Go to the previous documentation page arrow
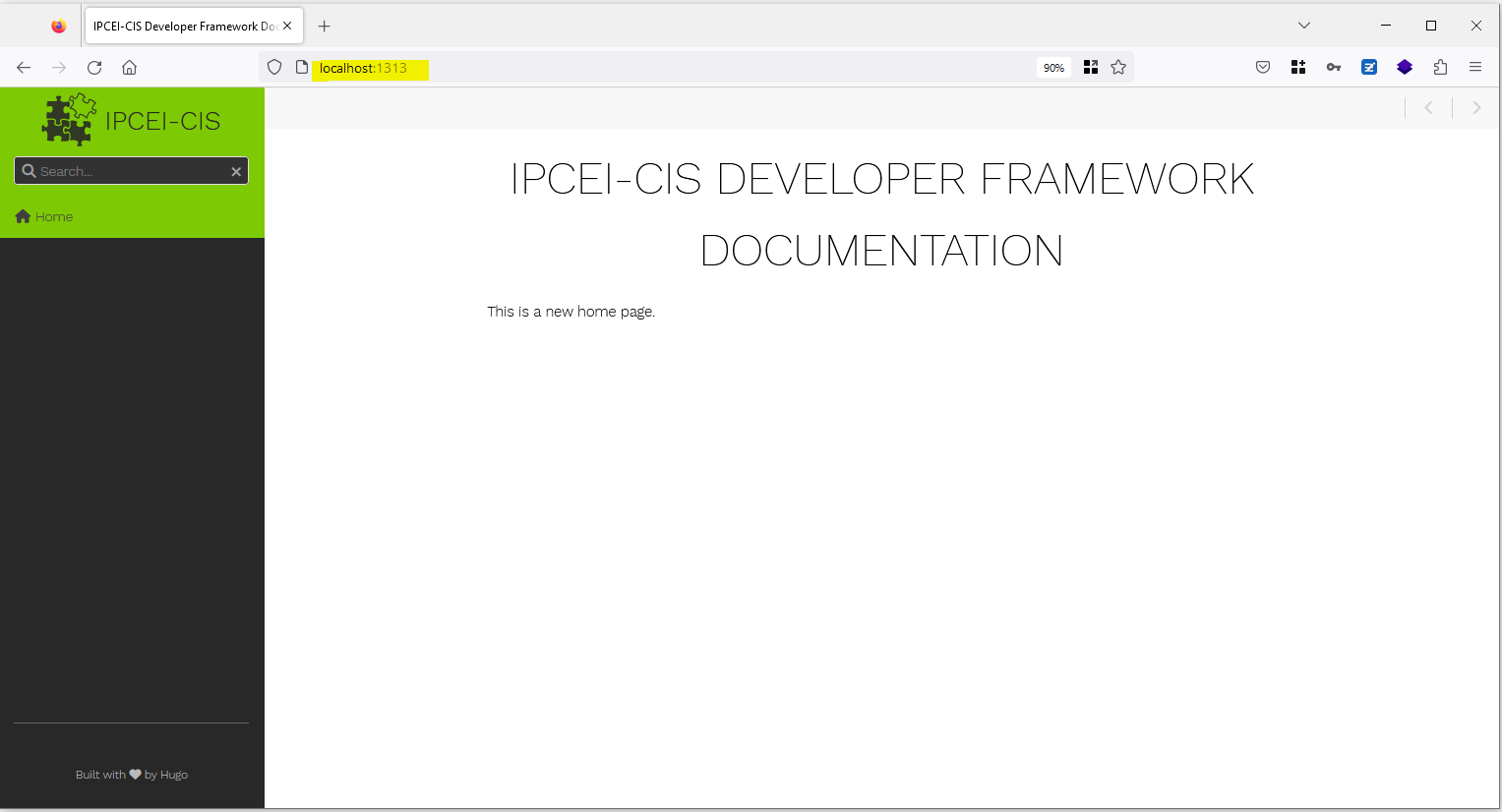The width and height of the screenshot is (1502, 812). click(1429, 108)
